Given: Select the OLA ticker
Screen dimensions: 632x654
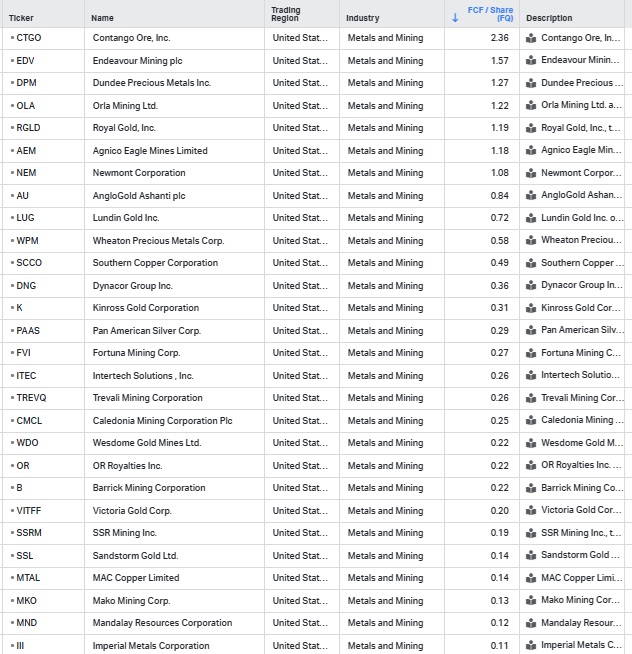Looking at the screenshot, I should [25, 106].
